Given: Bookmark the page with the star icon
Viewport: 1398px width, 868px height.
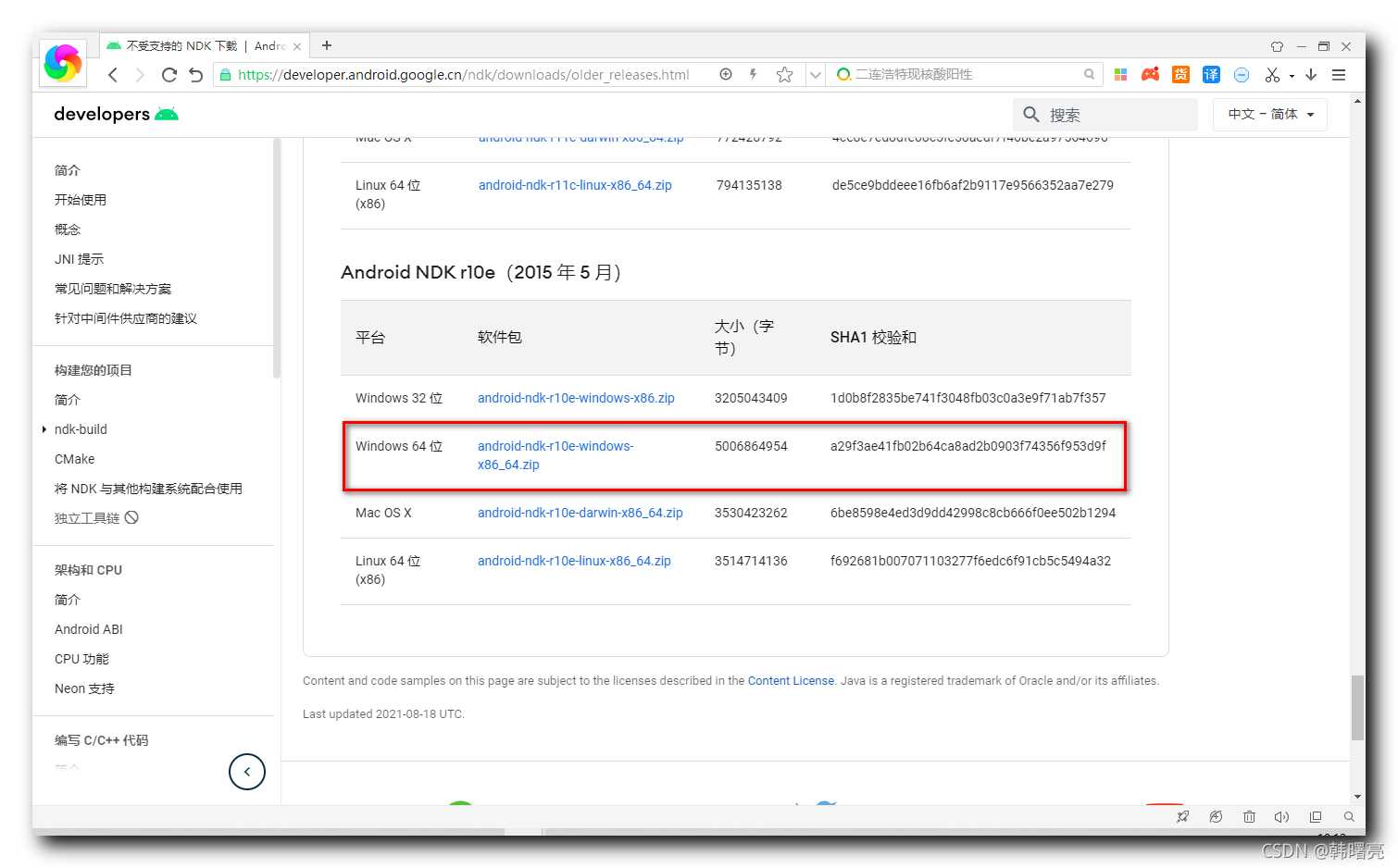Looking at the screenshot, I should tap(784, 75).
